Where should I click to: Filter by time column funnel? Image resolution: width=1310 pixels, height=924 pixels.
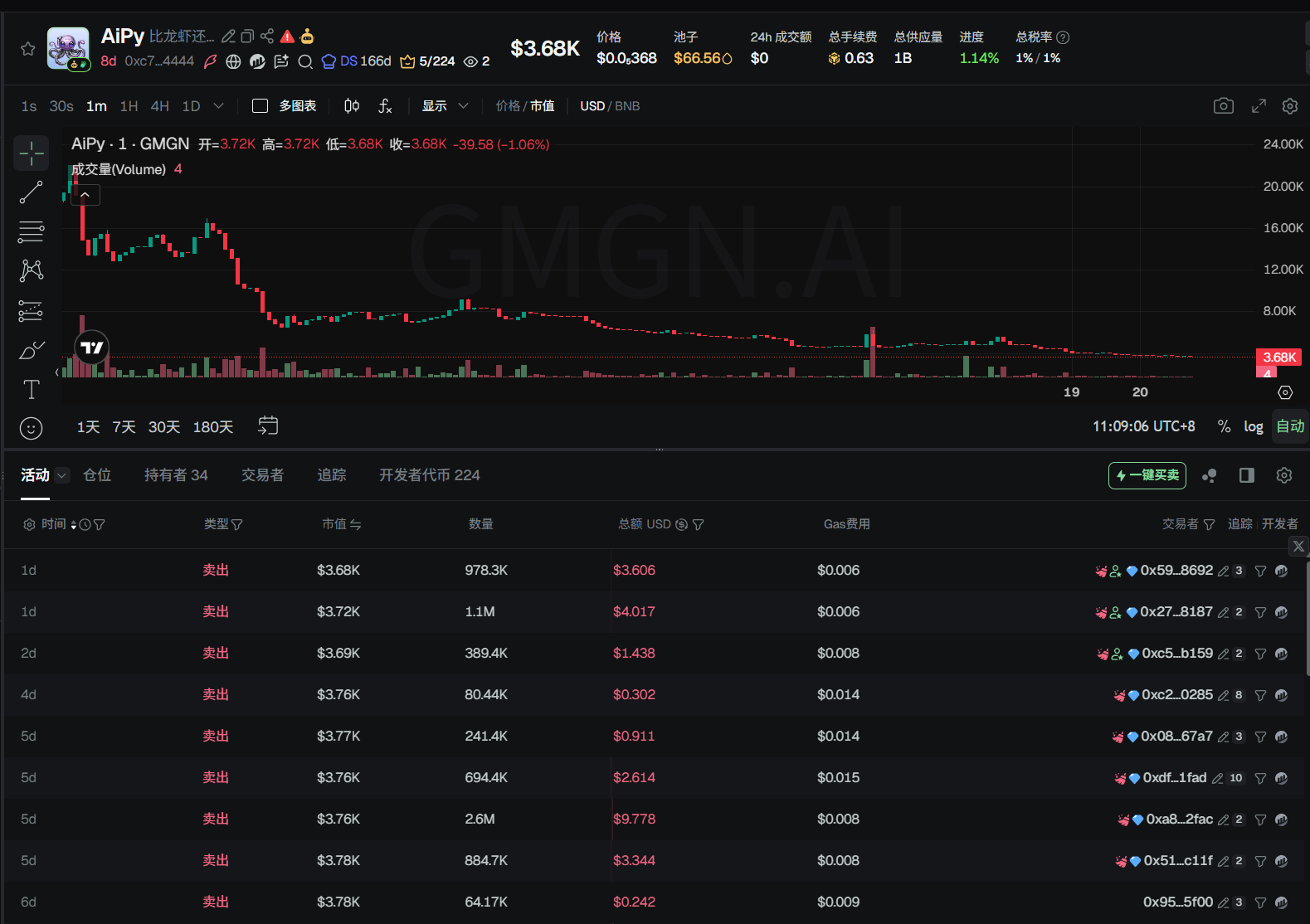coord(100,524)
